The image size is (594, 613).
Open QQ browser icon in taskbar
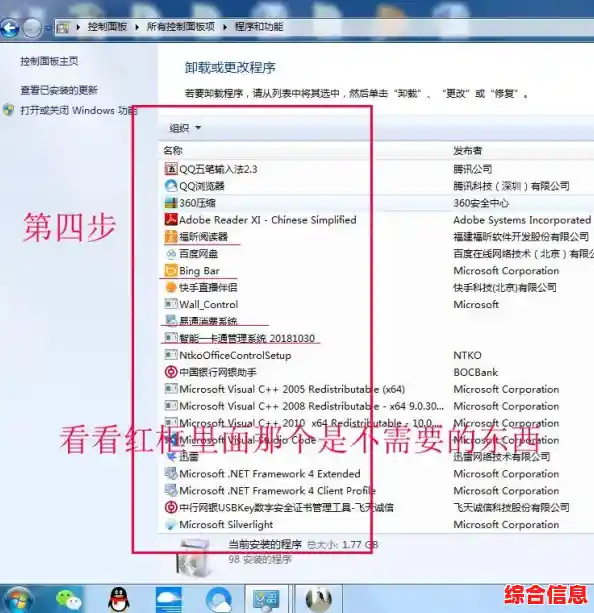(219, 600)
